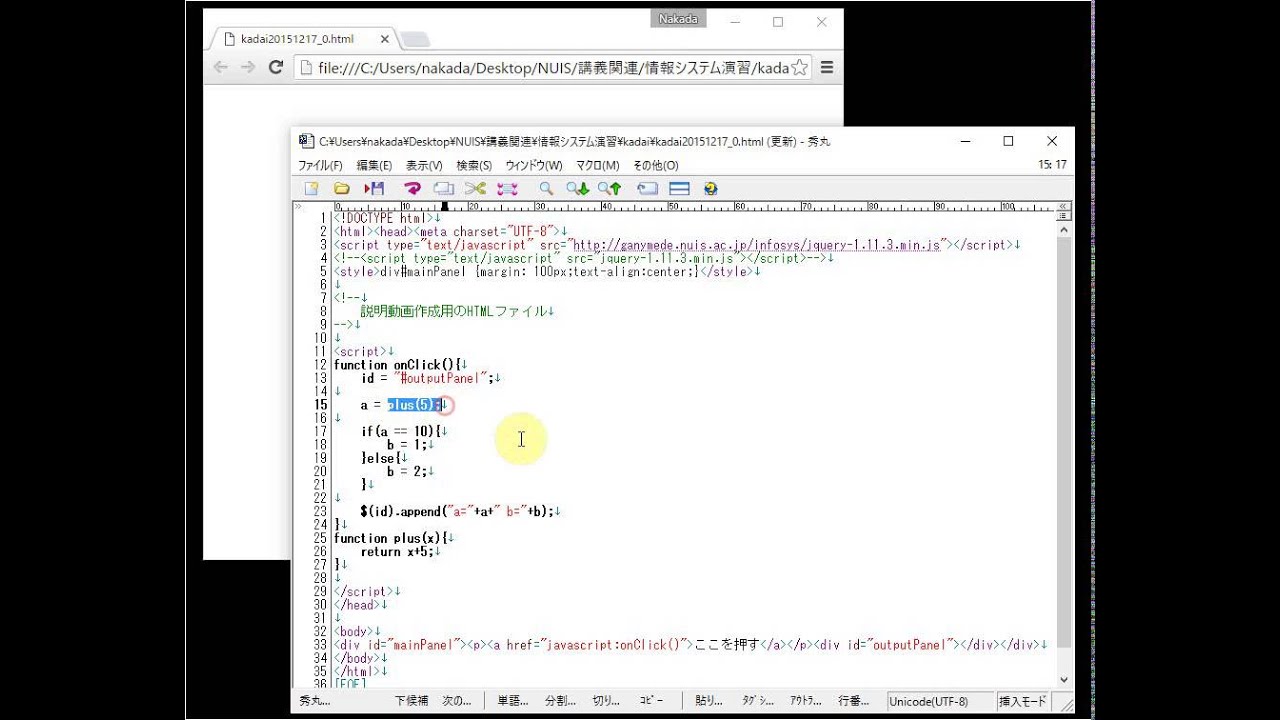Click the Chrome address bar
The width and height of the screenshot is (1280, 720).
click(x=553, y=67)
